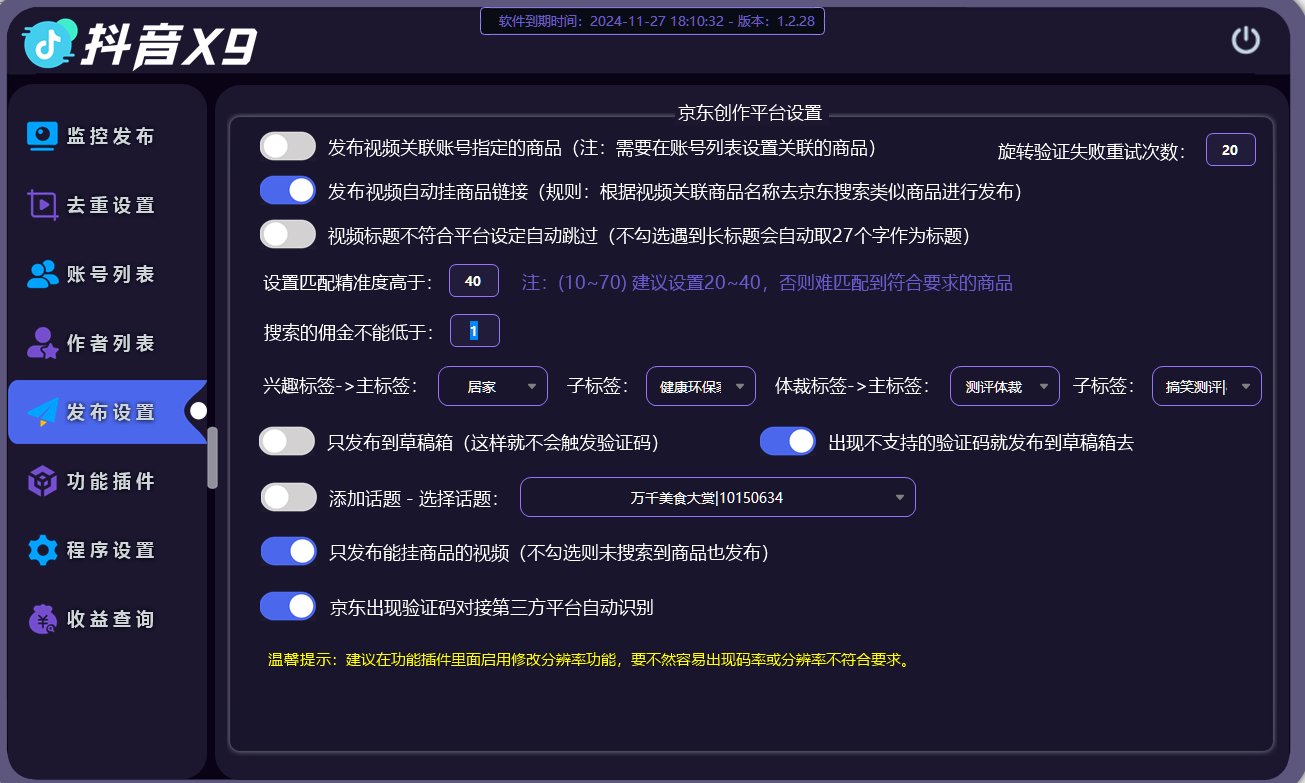Open the 功能插件 menu label
Image resolution: width=1305 pixels, height=783 pixels.
click(x=111, y=481)
